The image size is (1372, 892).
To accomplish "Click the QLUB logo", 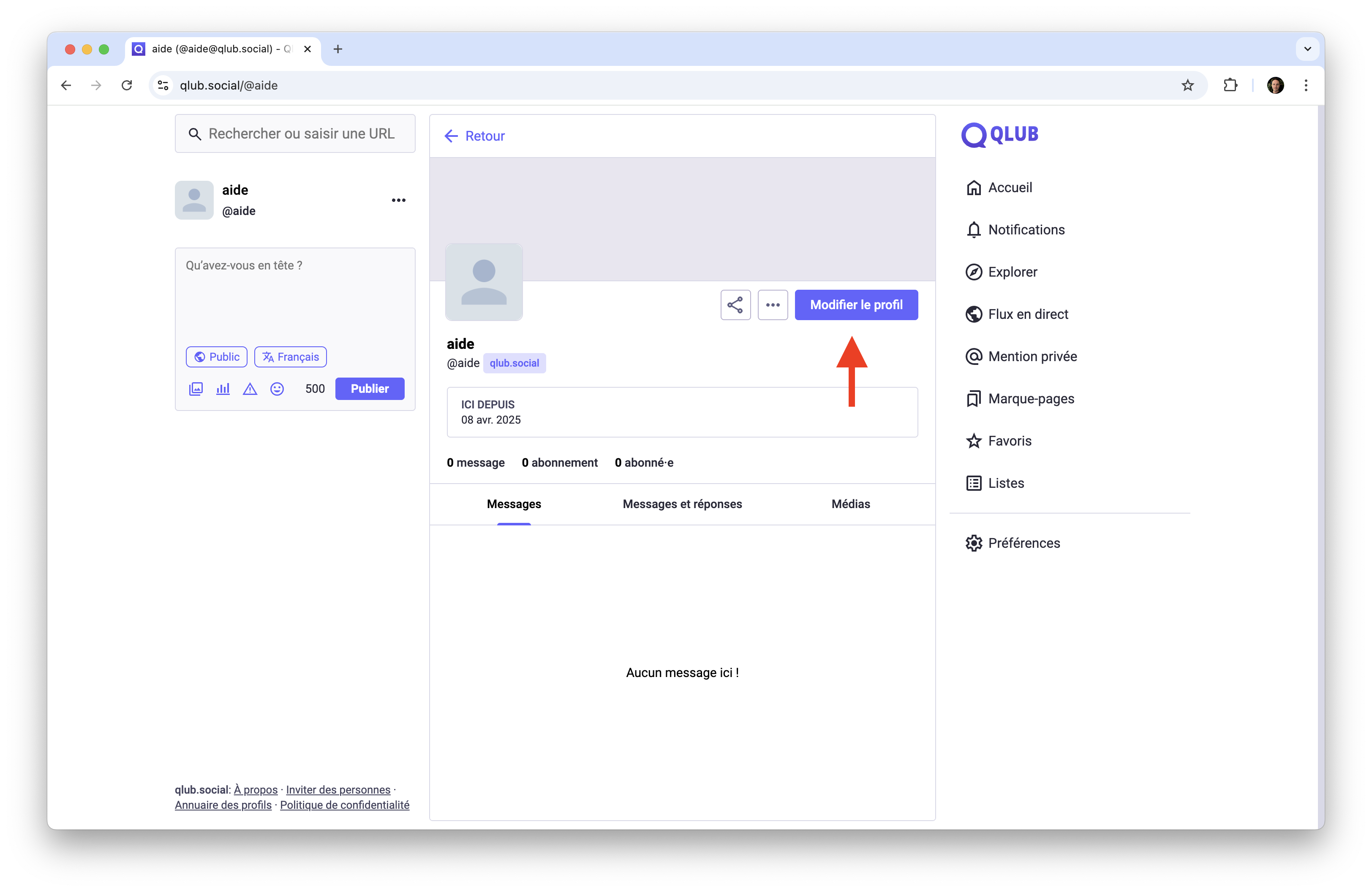I will pyautogui.click(x=999, y=135).
